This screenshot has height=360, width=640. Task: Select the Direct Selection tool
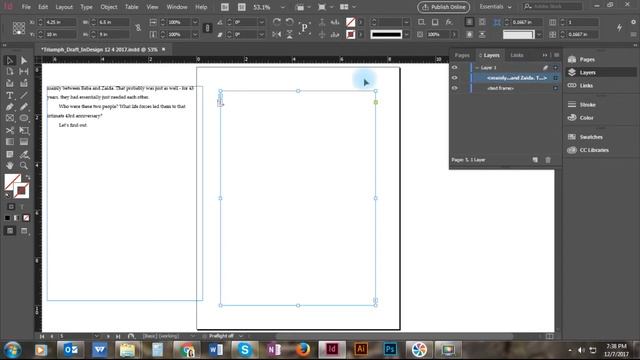click(x=24, y=60)
